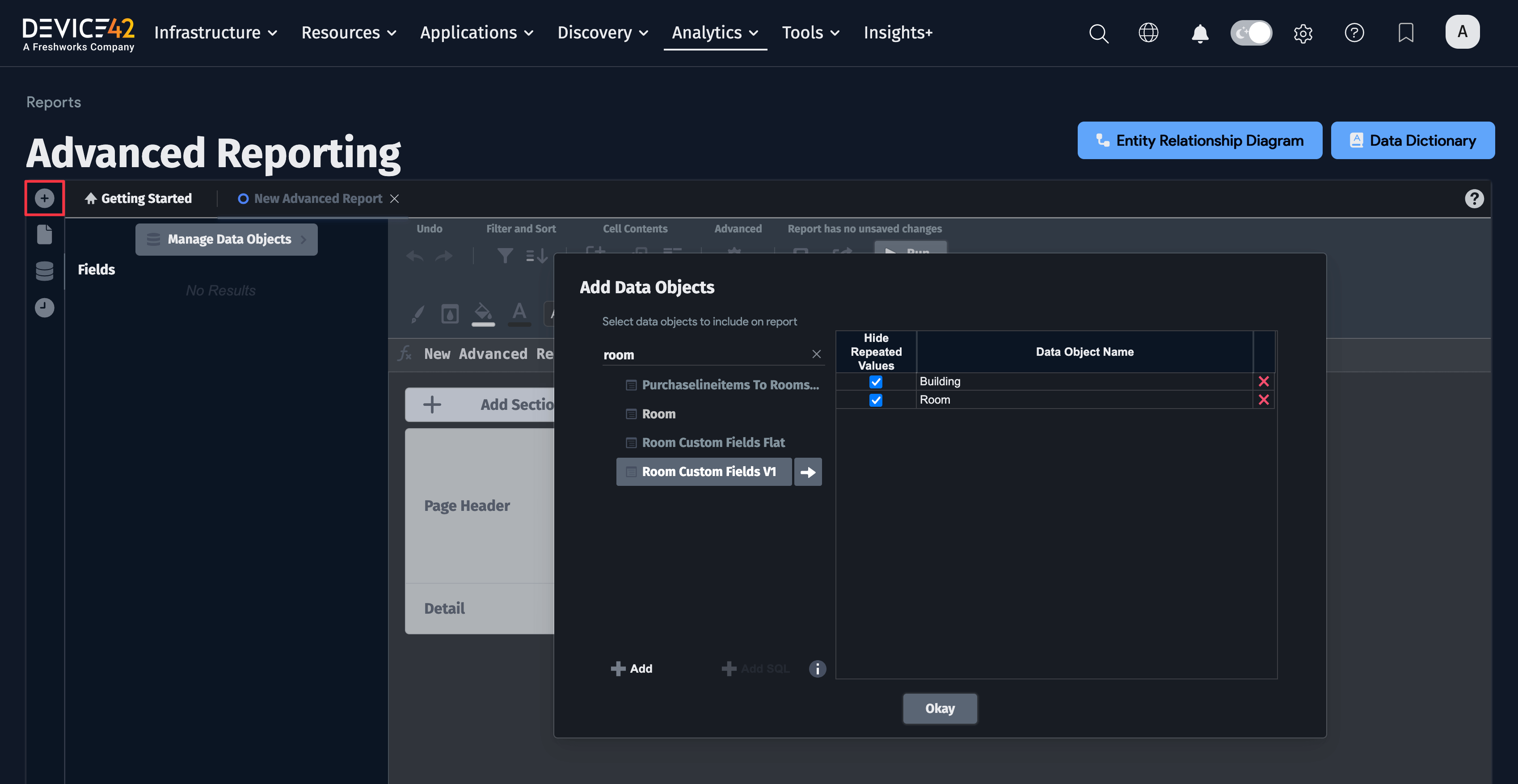Open notifications bell icon

(x=1200, y=33)
